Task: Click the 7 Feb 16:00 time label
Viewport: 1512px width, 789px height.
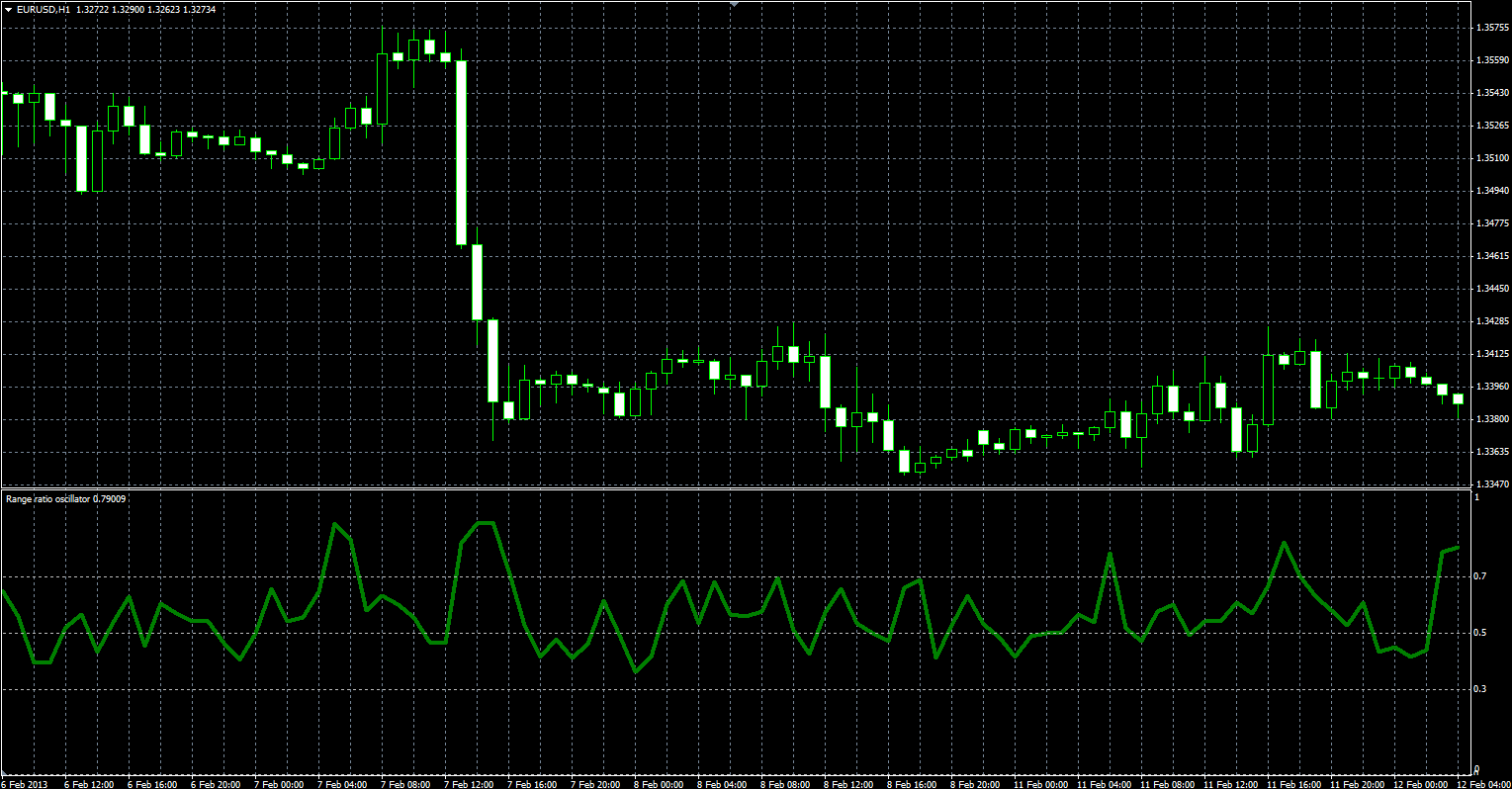Action: 531,784
